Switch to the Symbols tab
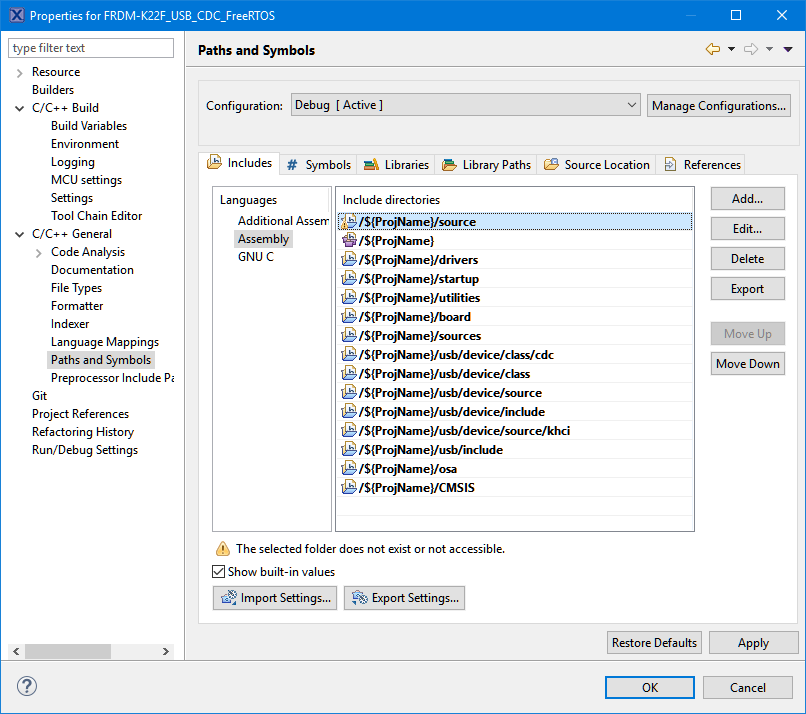This screenshot has width=806, height=714. [319, 165]
